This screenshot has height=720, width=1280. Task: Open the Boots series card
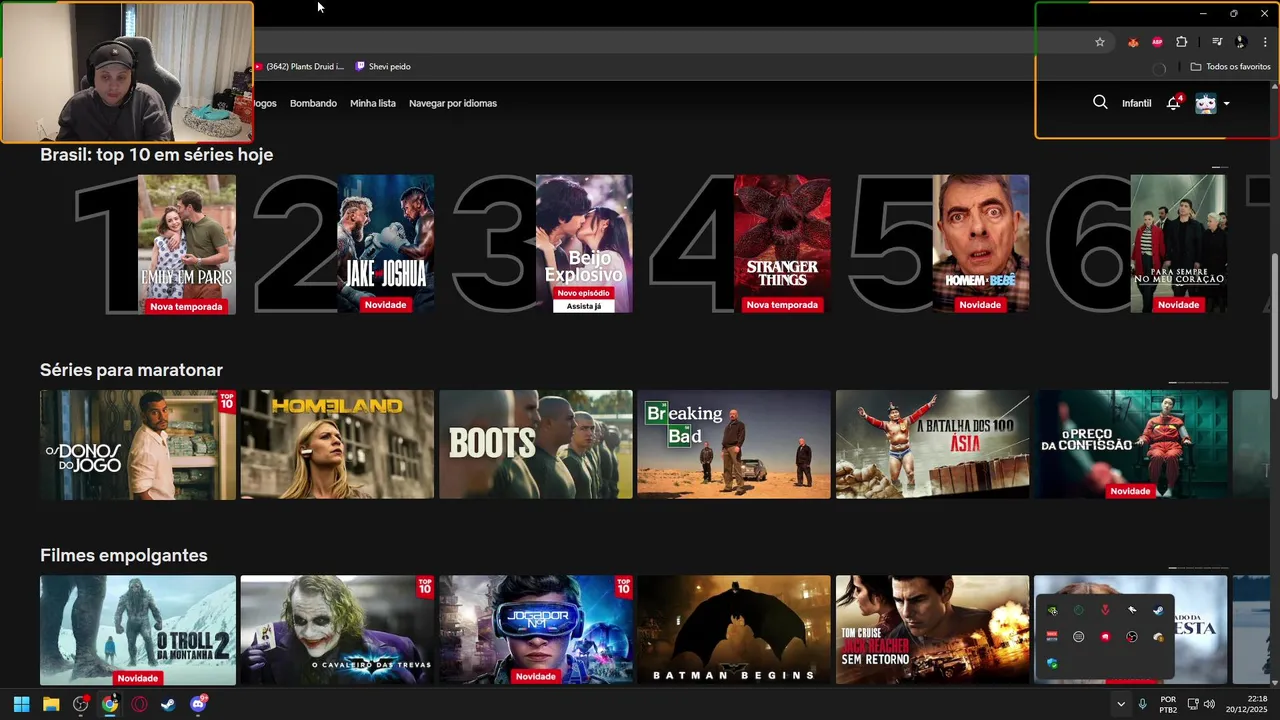coord(536,444)
